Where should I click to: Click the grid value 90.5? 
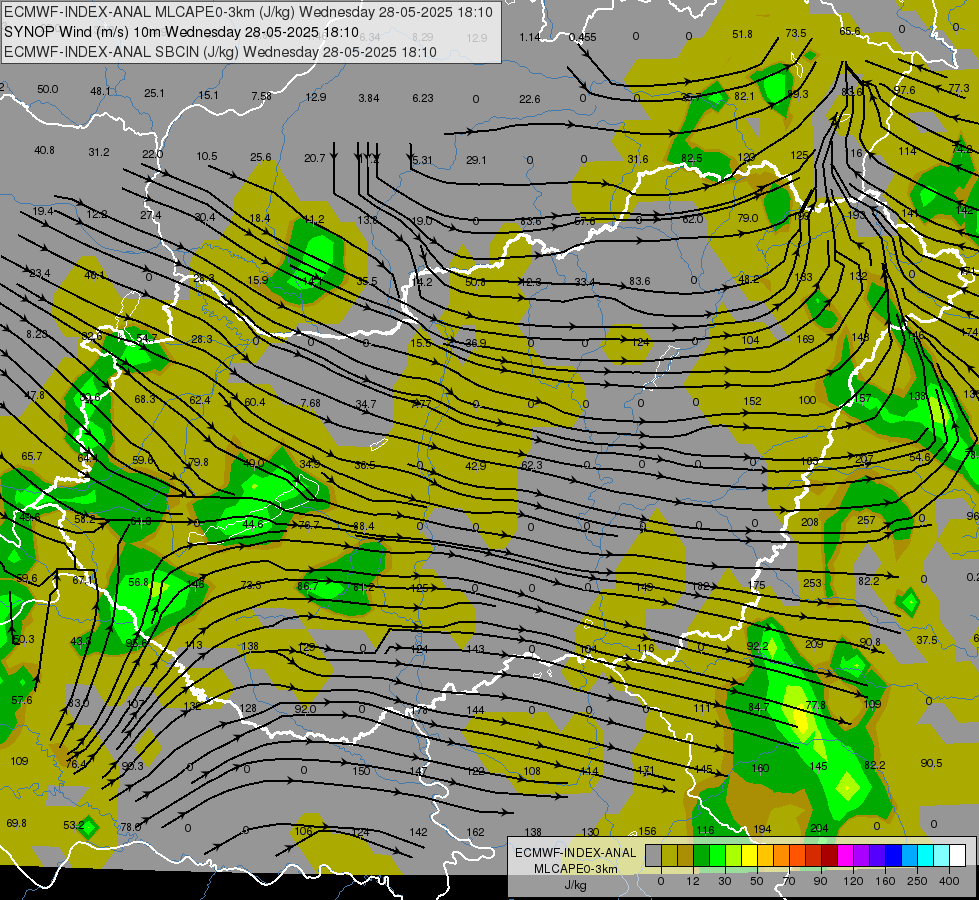click(931, 763)
